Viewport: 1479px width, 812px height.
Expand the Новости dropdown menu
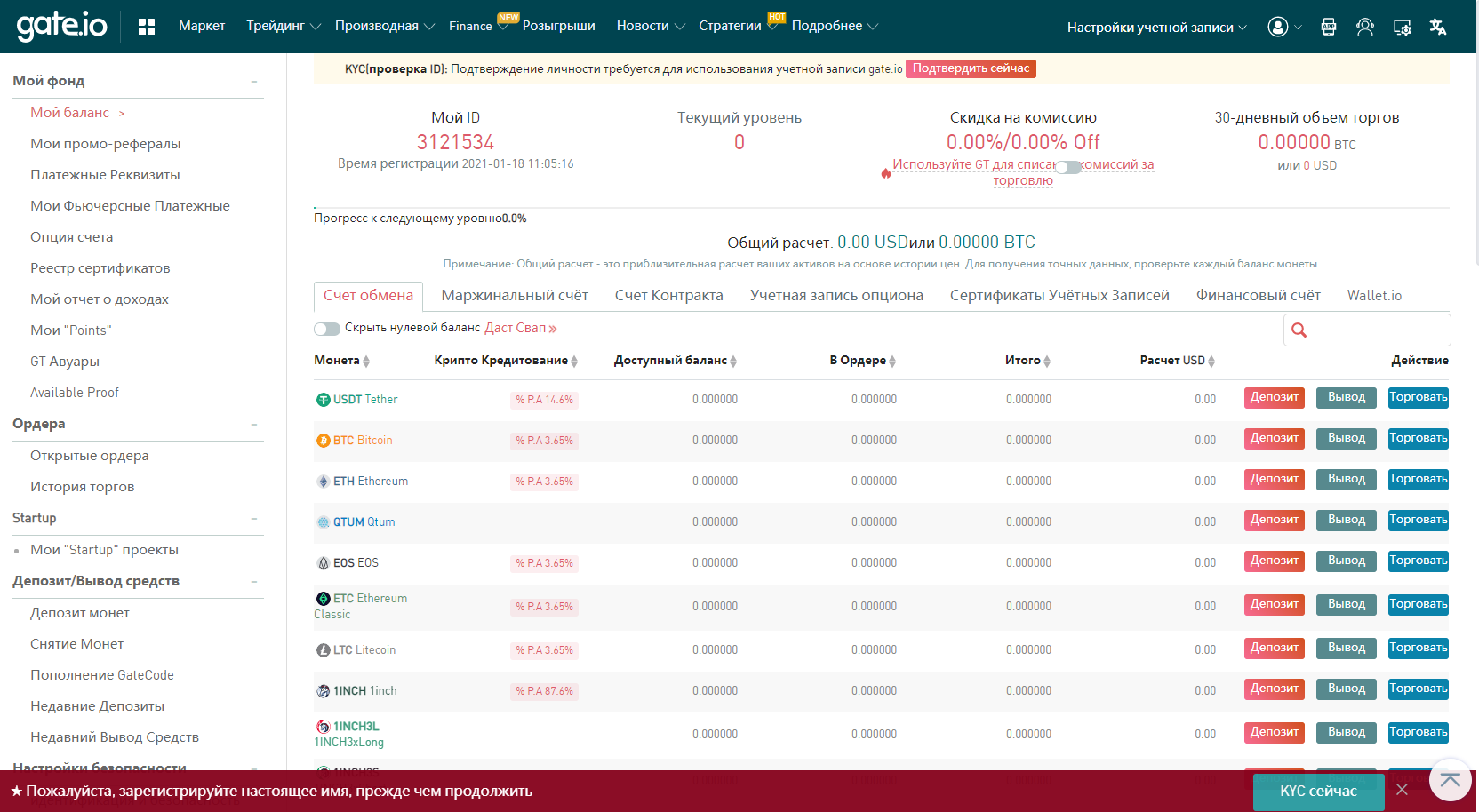point(651,26)
